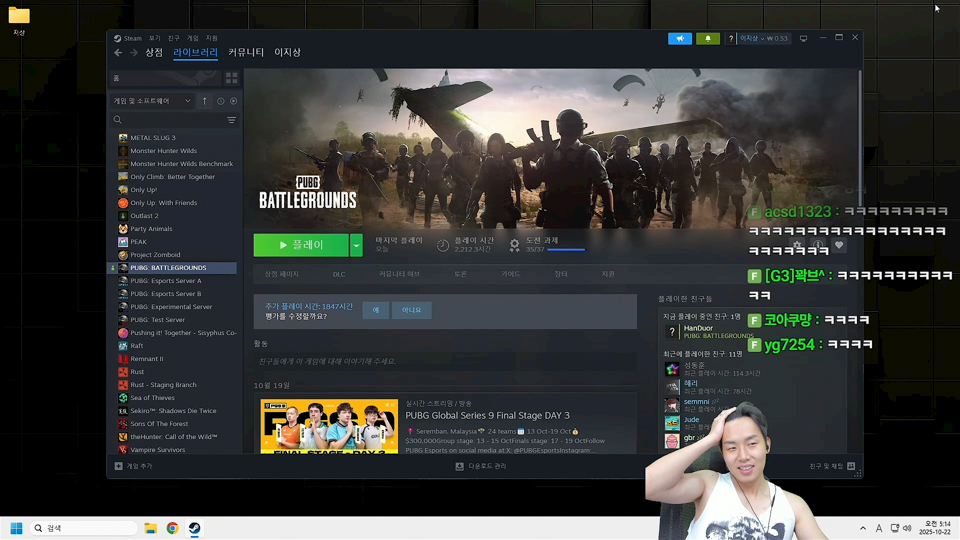
Task: Open the Steam announcements megaphone icon
Action: tap(679, 38)
